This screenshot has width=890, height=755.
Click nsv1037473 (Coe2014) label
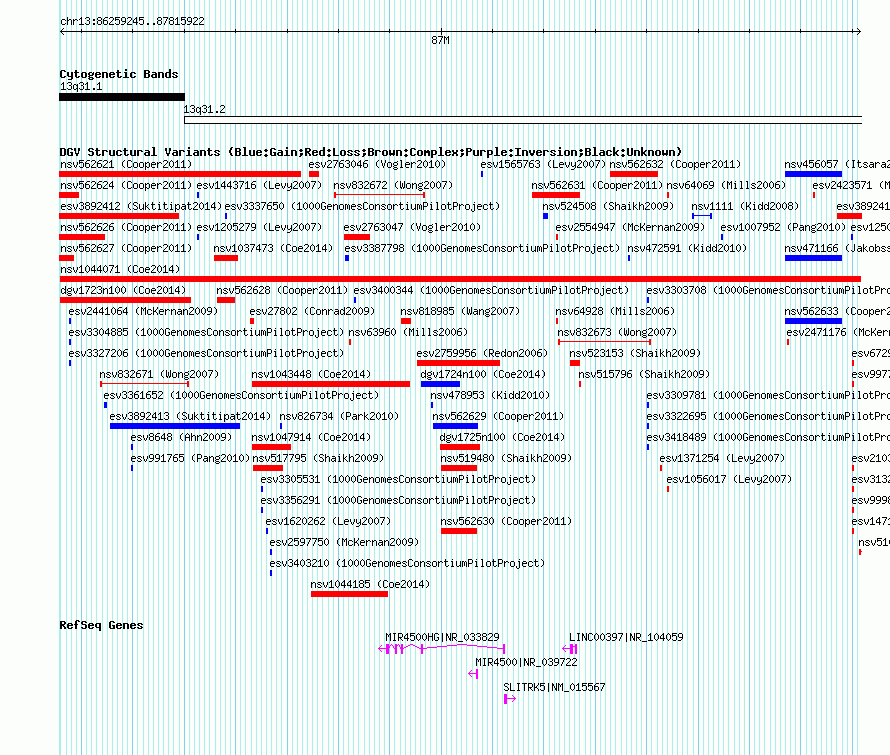[273, 249]
